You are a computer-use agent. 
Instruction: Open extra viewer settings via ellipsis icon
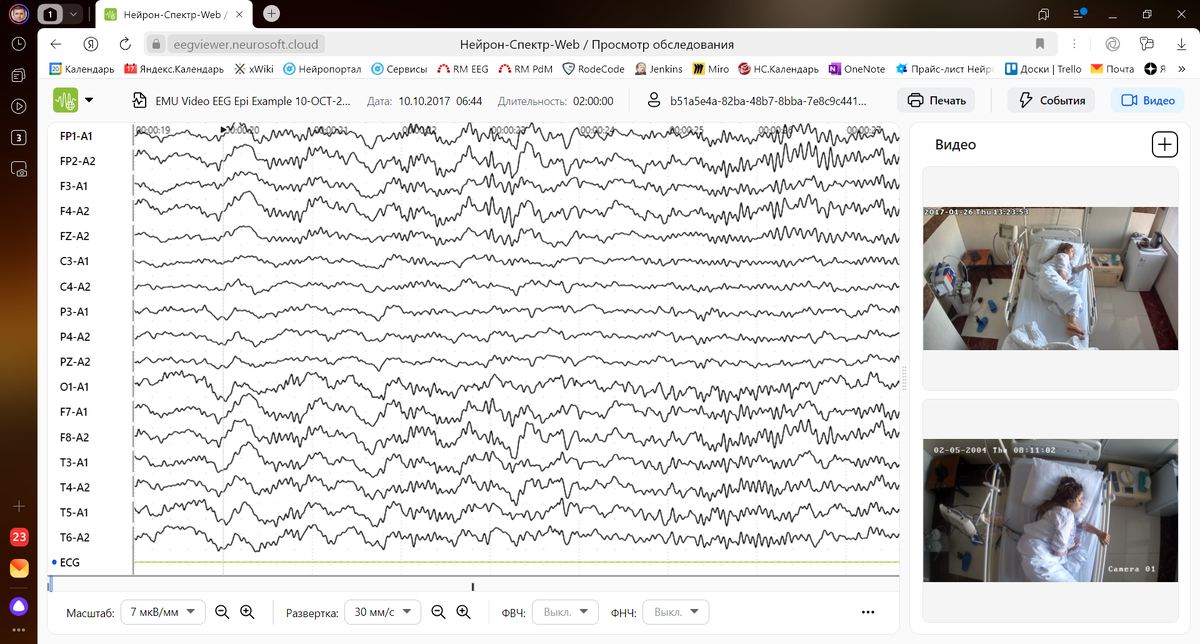(x=867, y=611)
